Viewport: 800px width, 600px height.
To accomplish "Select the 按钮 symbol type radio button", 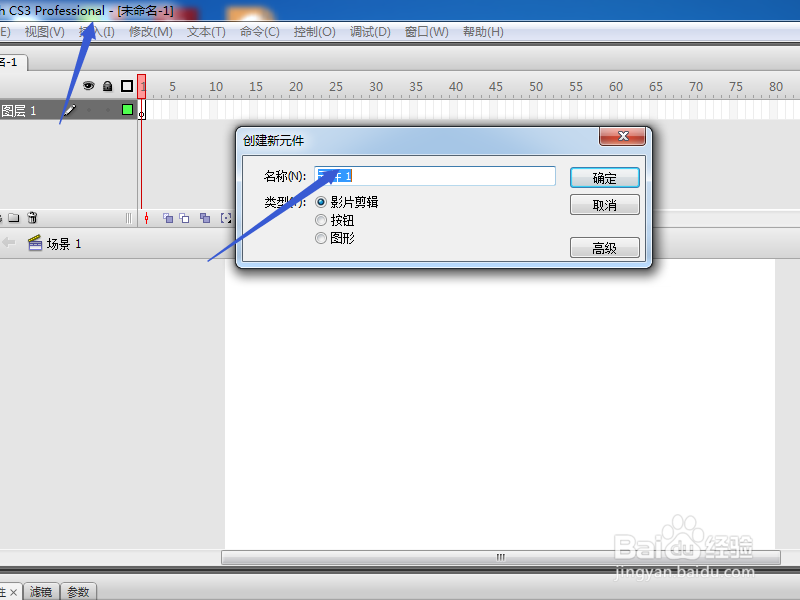I will pos(321,220).
